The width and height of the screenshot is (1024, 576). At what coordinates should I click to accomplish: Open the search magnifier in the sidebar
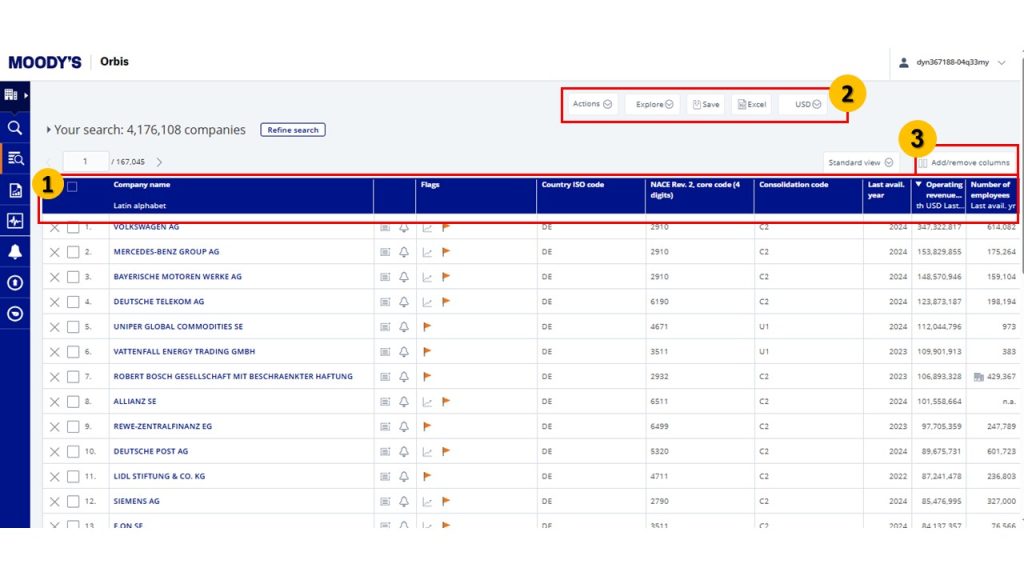pos(14,127)
